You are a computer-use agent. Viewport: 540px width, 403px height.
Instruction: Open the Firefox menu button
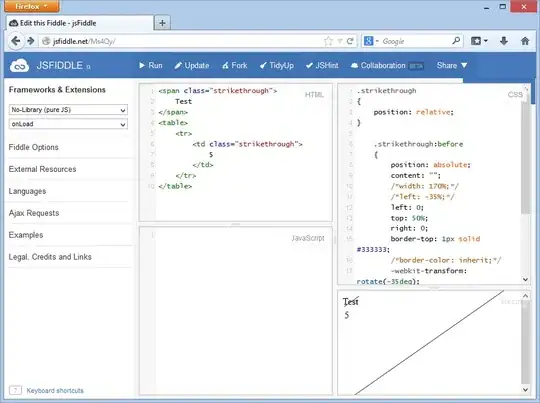click(x=31, y=6)
